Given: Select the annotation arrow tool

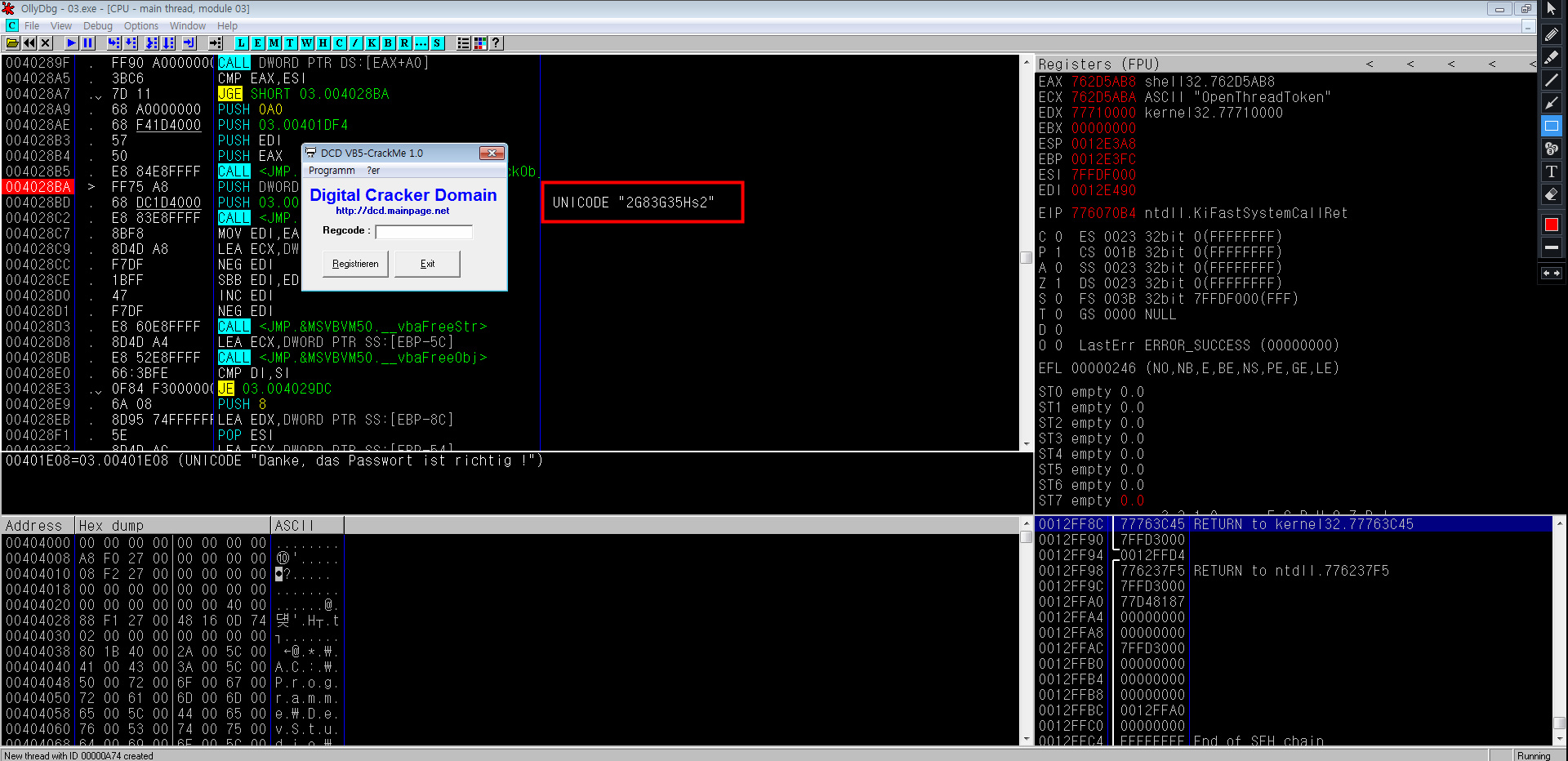Looking at the screenshot, I should pyautogui.click(x=1552, y=103).
